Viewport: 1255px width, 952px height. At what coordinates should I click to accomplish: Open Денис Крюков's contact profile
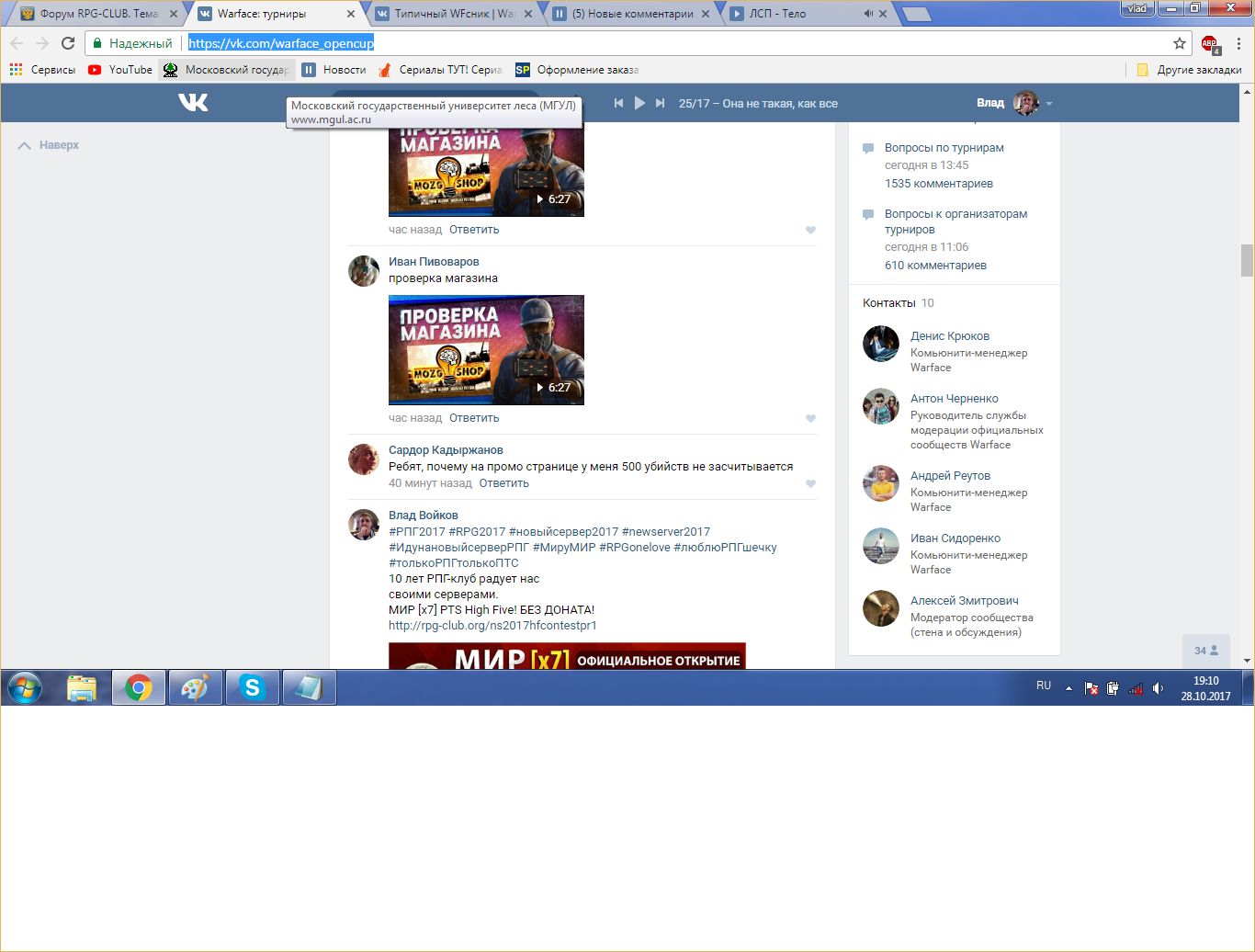(x=950, y=336)
